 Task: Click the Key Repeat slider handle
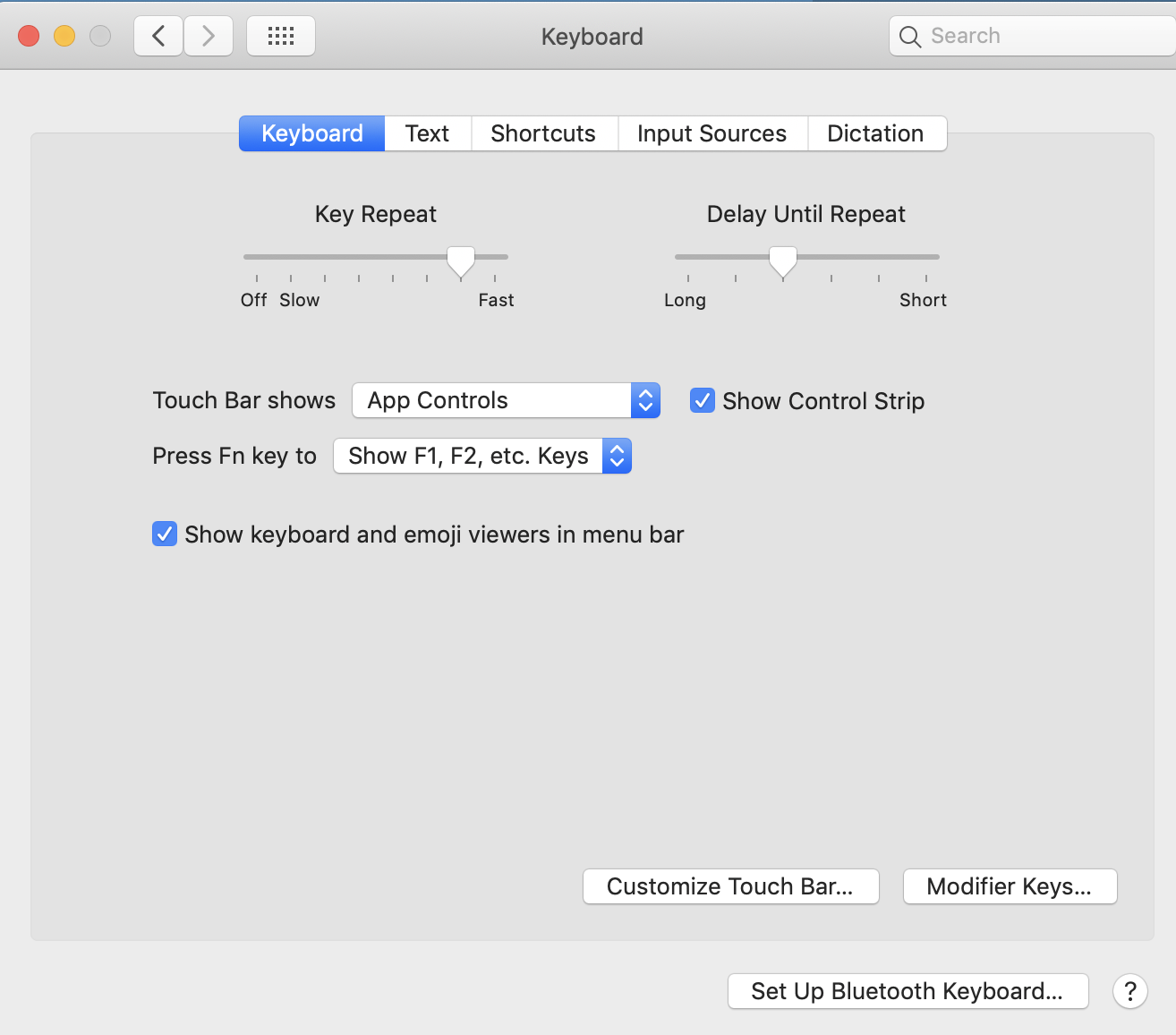[461, 262]
